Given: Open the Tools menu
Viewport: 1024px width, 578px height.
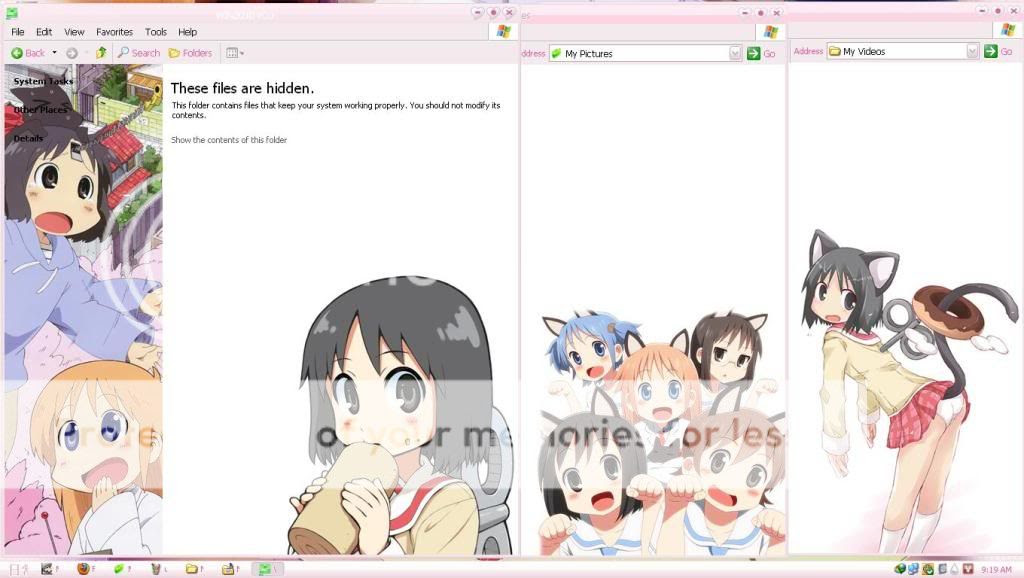Looking at the screenshot, I should [155, 32].
